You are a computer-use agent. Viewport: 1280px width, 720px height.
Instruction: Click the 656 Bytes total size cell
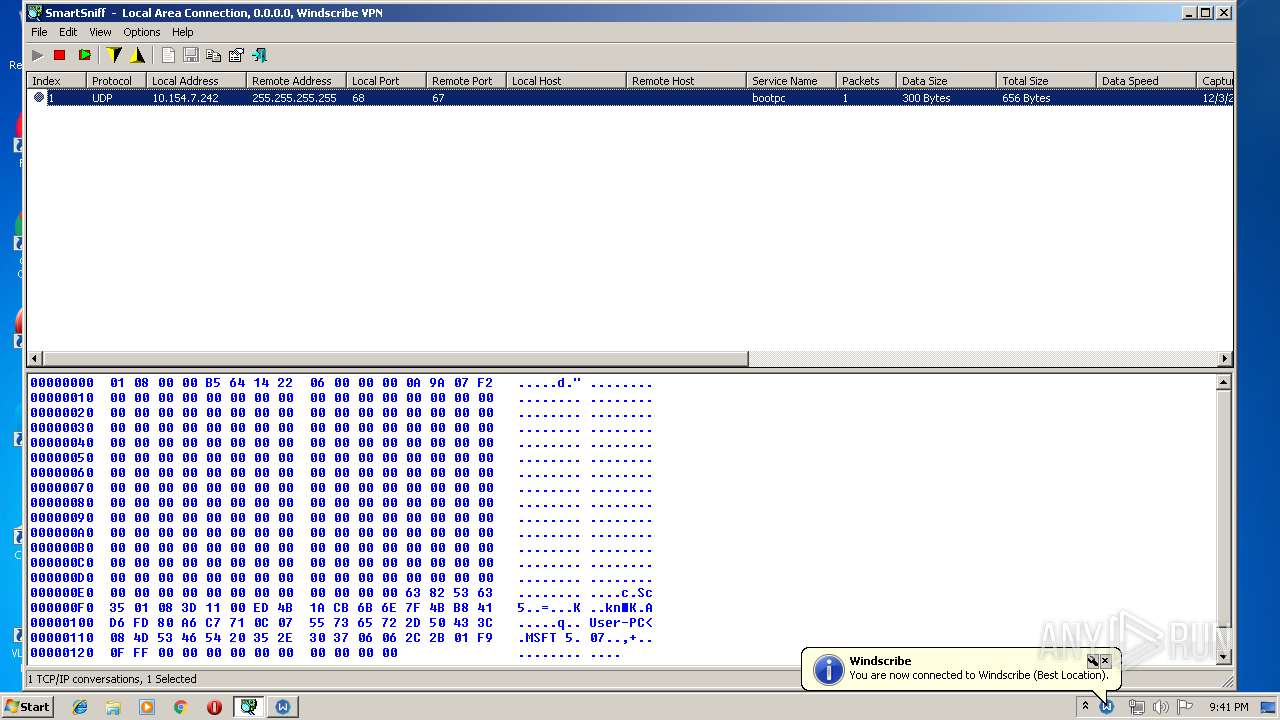click(x=1026, y=98)
